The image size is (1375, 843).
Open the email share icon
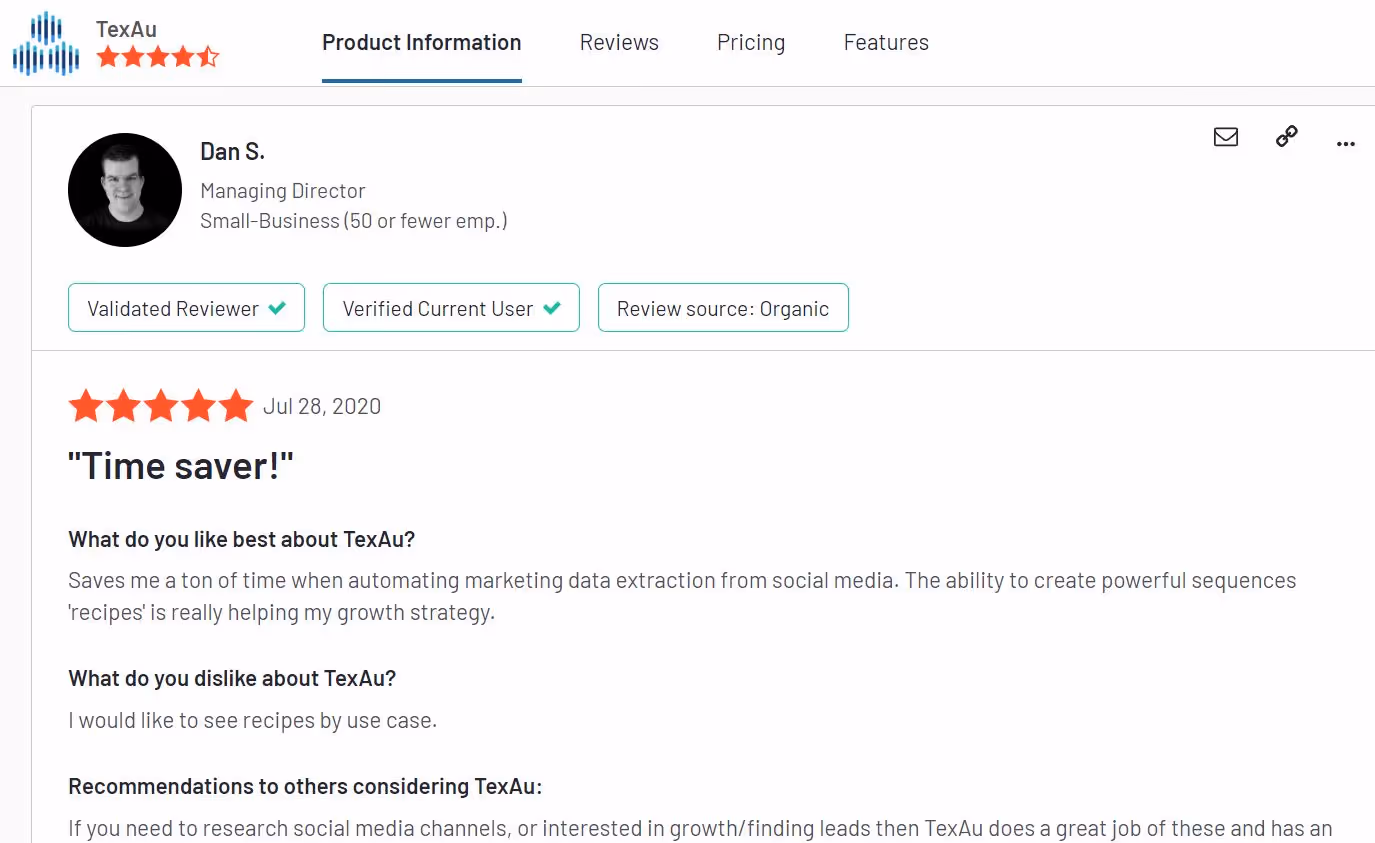coord(1226,137)
